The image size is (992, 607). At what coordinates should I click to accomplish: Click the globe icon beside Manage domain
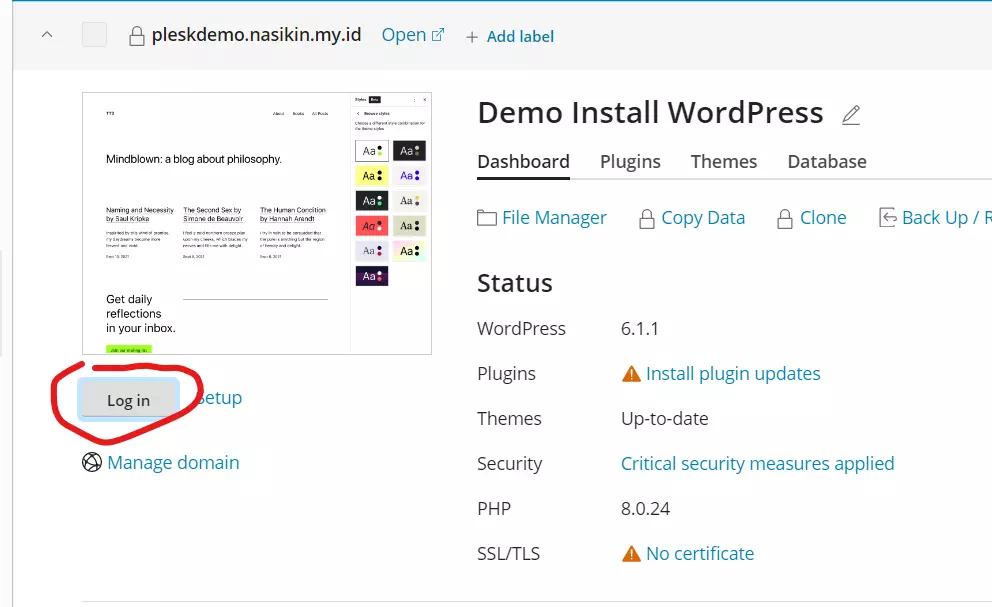[92, 463]
